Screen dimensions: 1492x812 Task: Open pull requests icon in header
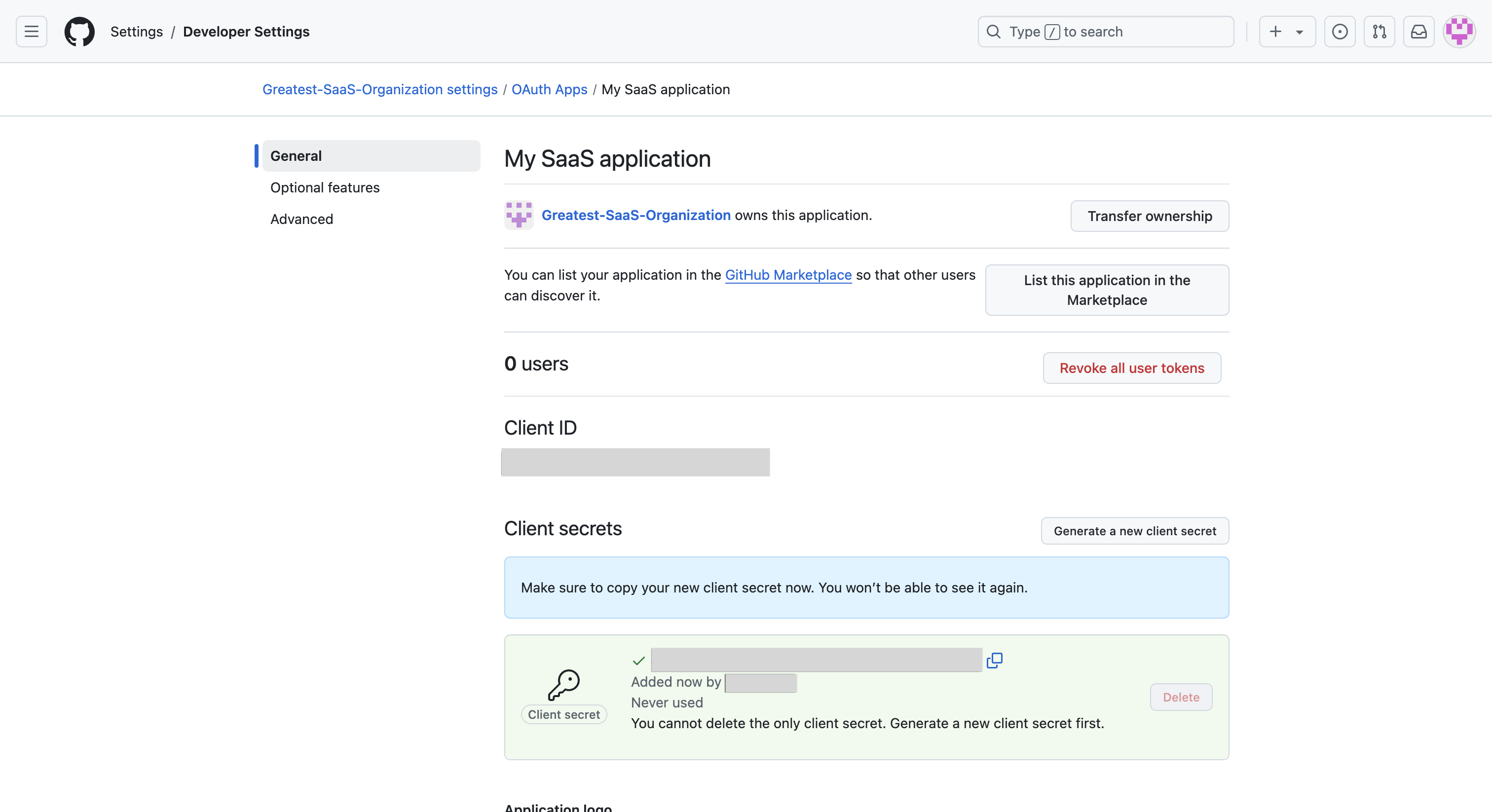[1379, 31]
